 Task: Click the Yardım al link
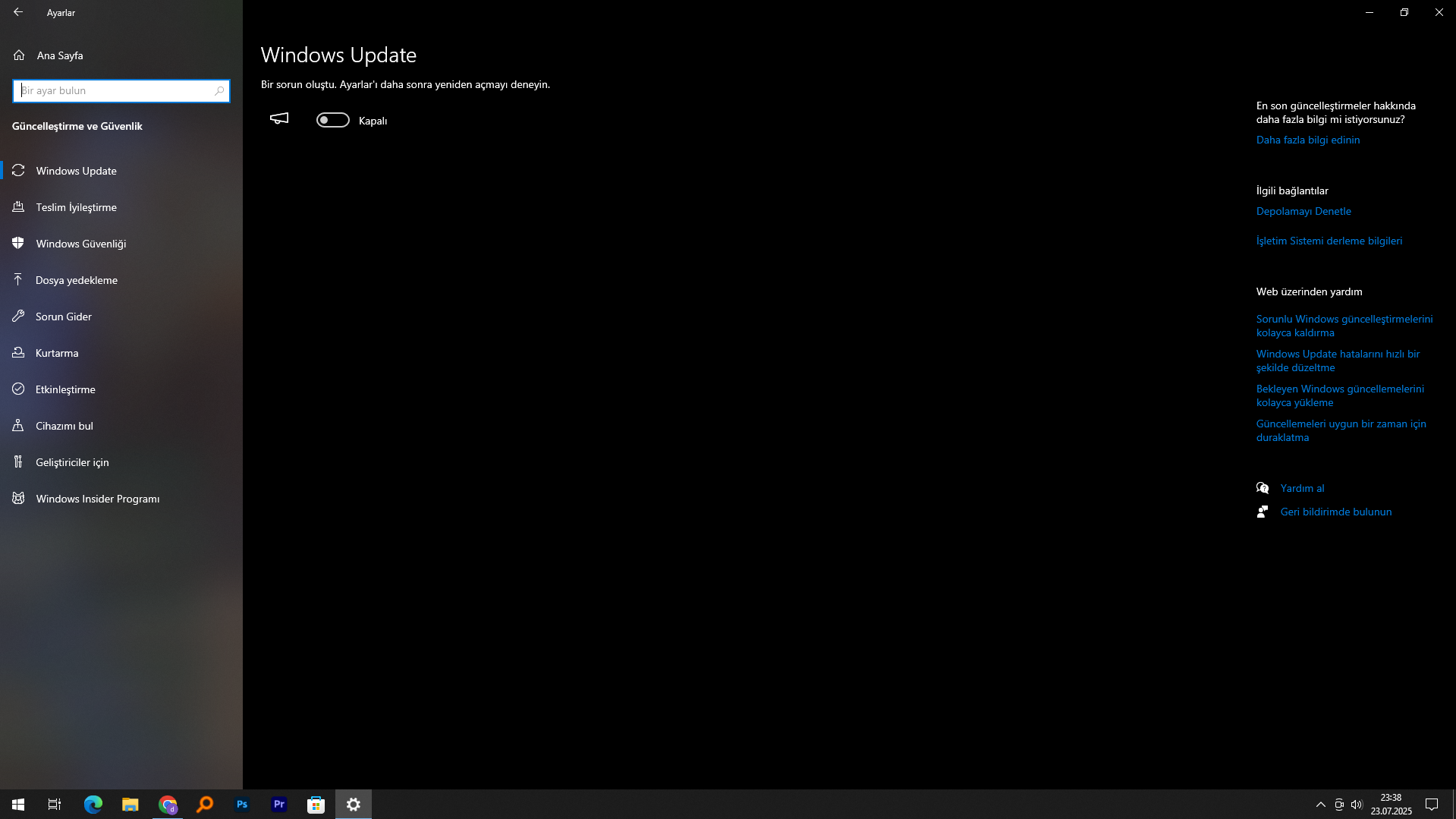1302,488
